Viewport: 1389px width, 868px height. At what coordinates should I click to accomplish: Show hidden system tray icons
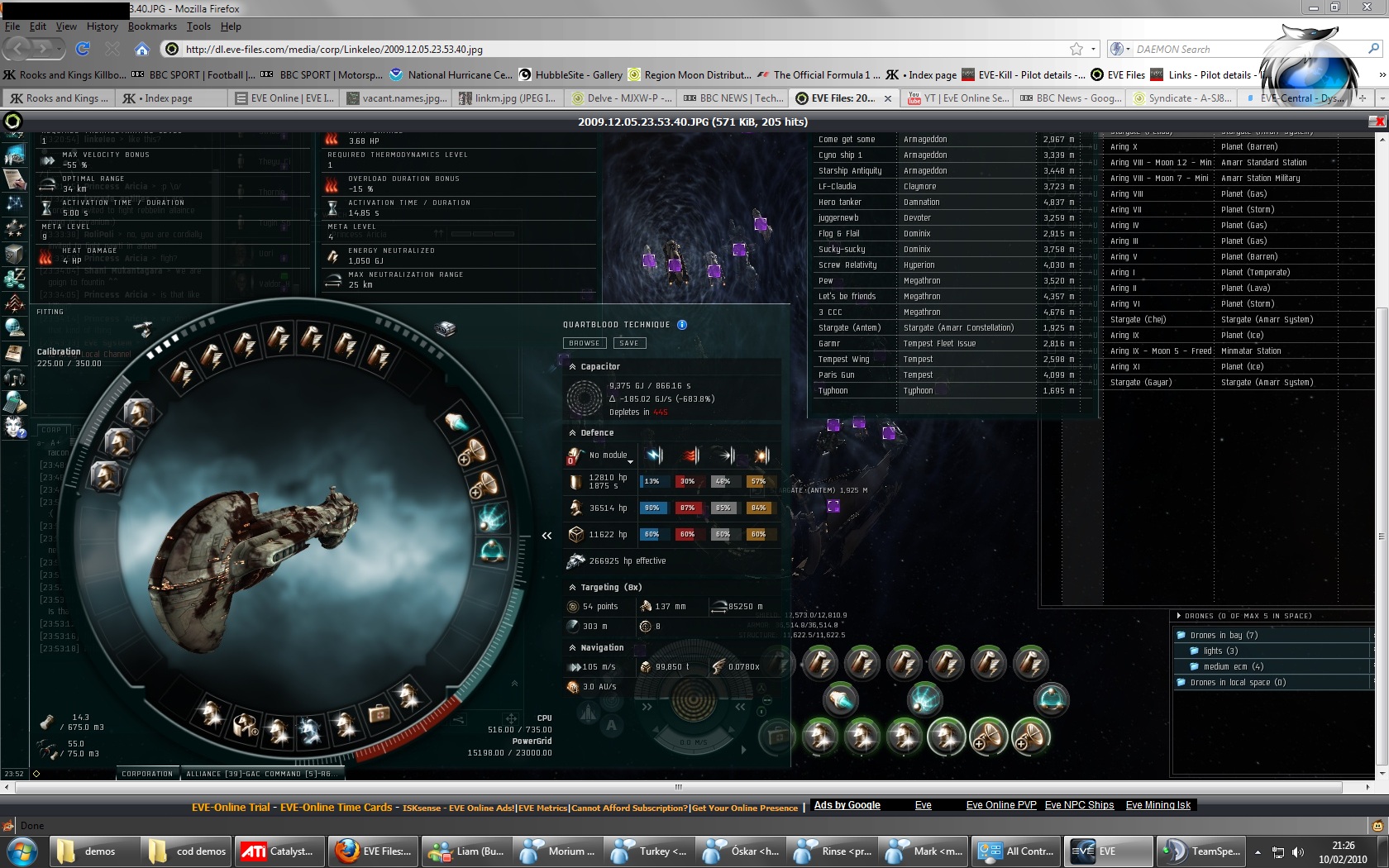point(1258,851)
